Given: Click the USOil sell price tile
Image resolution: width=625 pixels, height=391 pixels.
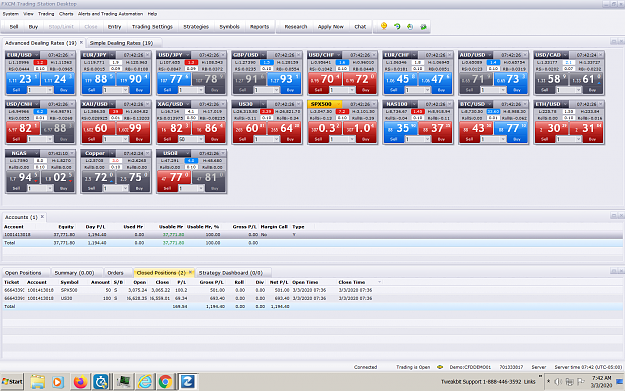Looking at the screenshot, I should 174,177.
